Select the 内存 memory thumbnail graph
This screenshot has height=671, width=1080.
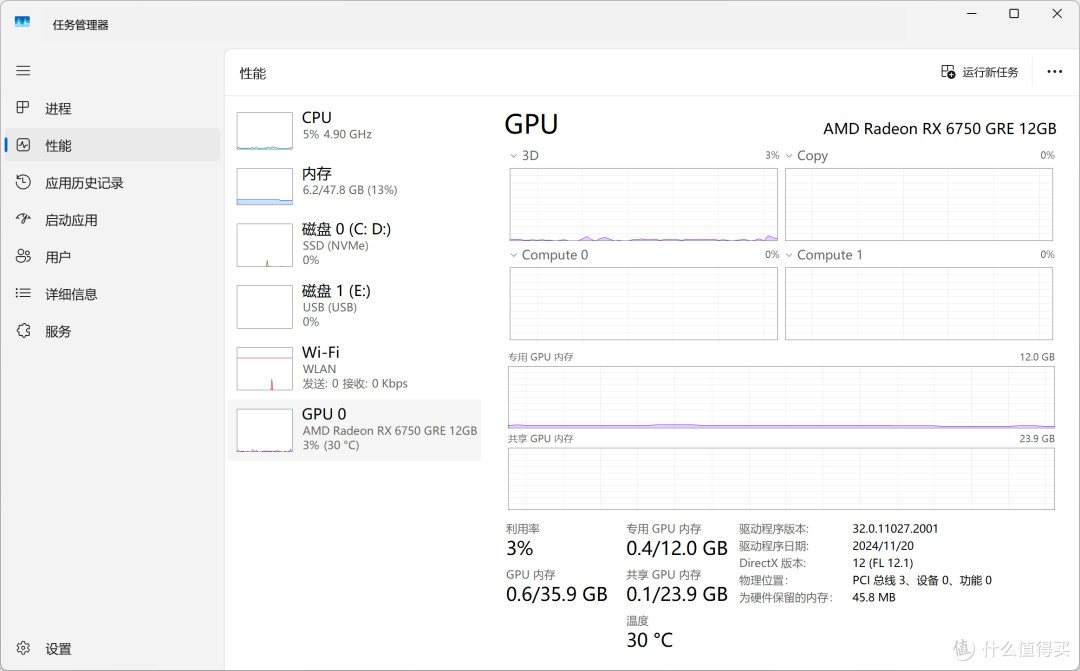point(264,187)
